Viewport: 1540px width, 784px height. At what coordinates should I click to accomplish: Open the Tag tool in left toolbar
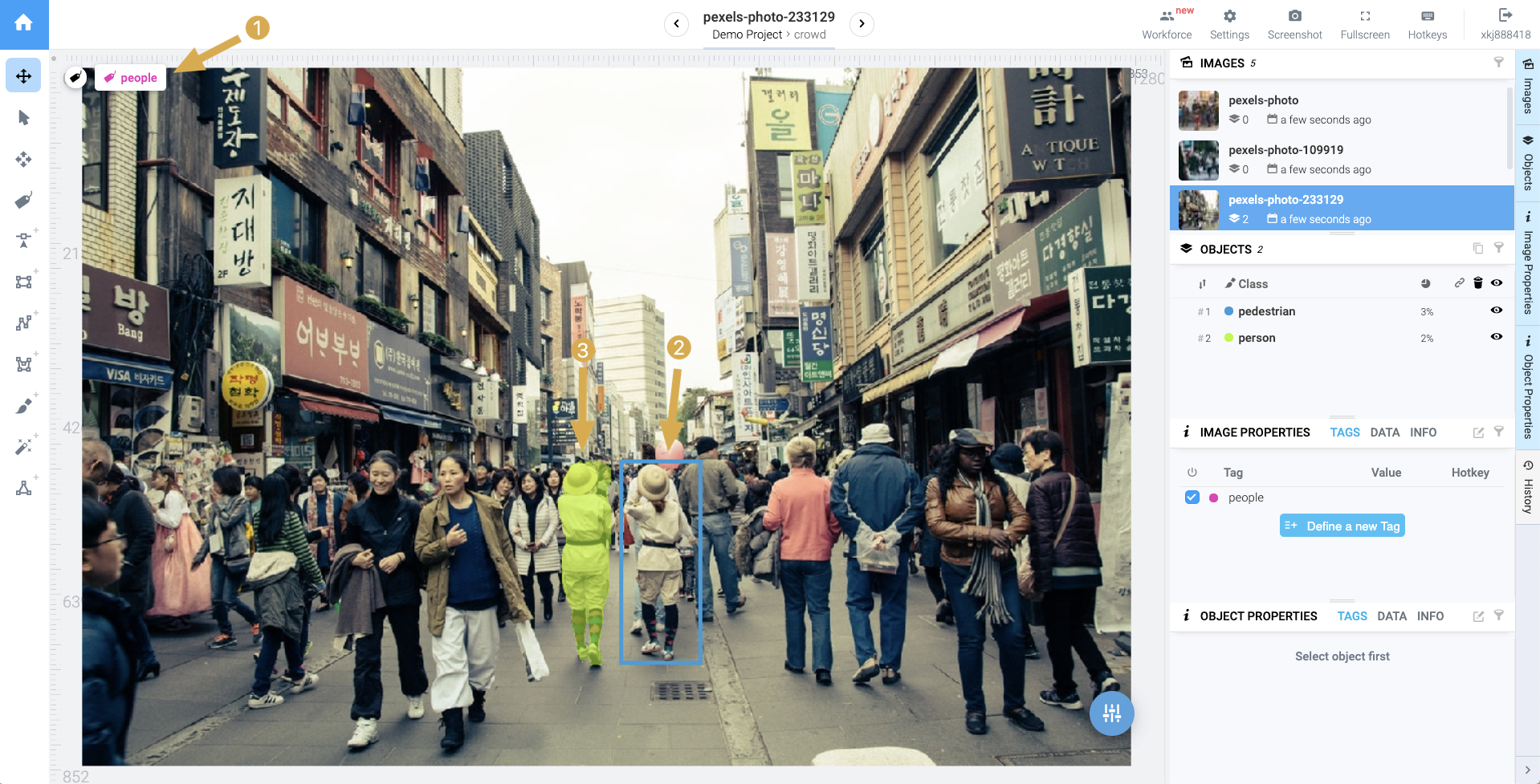pyautogui.click(x=23, y=200)
